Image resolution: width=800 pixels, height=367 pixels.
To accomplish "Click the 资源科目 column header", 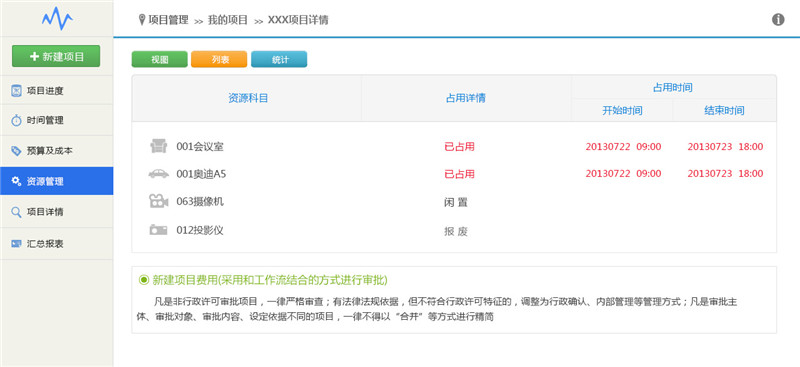I will pos(248,99).
